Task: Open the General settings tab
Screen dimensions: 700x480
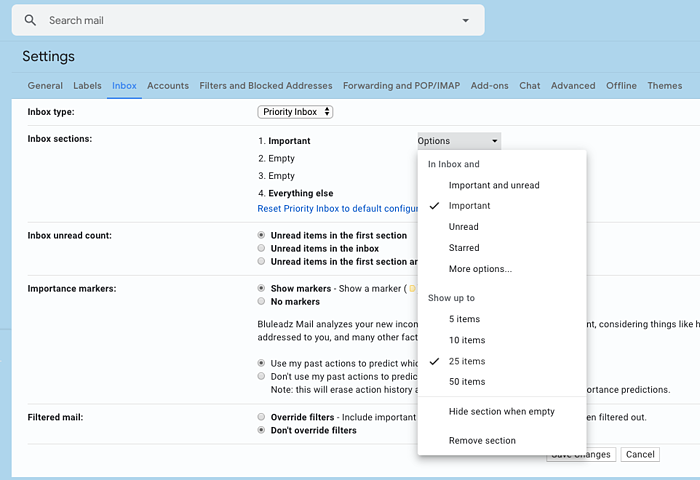Action: (x=45, y=86)
